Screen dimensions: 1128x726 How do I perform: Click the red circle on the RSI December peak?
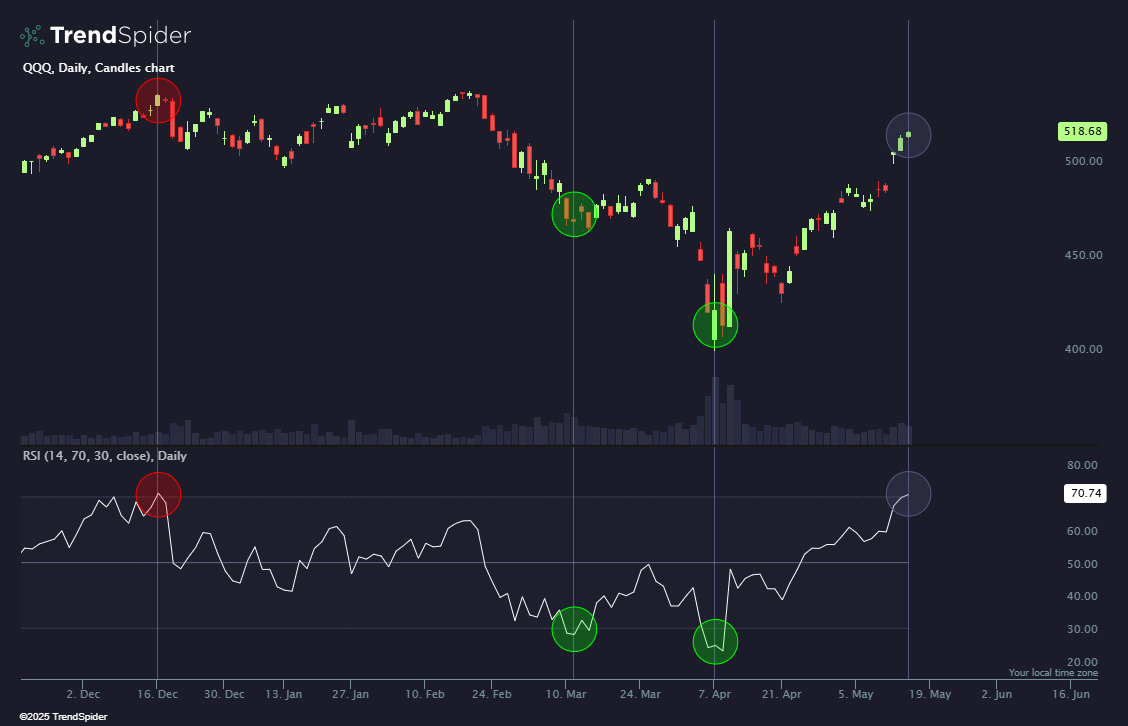[158, 494]
